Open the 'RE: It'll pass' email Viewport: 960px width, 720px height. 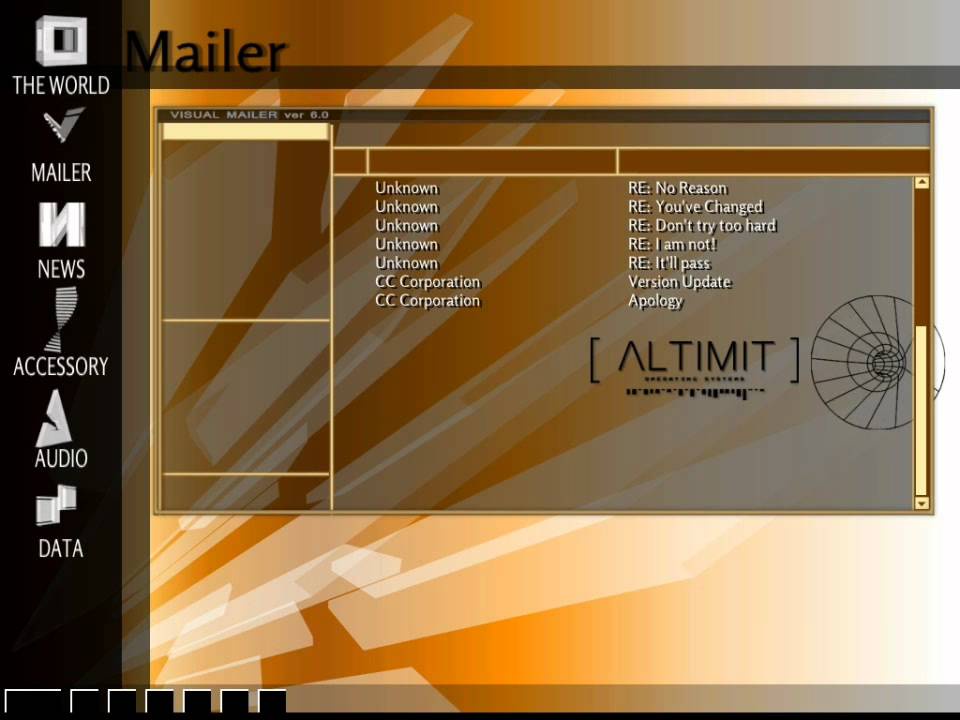coord(669,263)
